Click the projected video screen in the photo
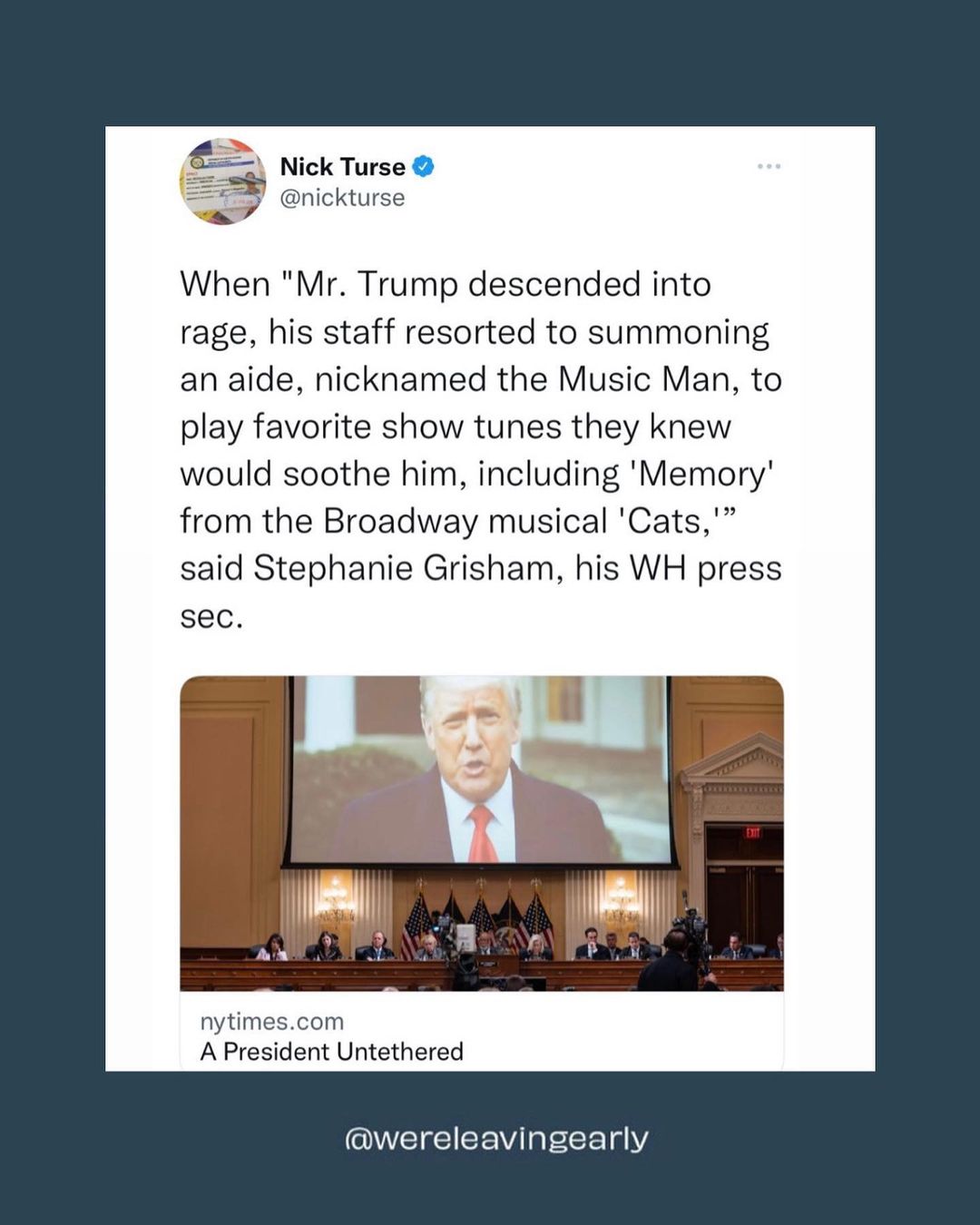Viewport: 980px width, 1225px height. 481,770
